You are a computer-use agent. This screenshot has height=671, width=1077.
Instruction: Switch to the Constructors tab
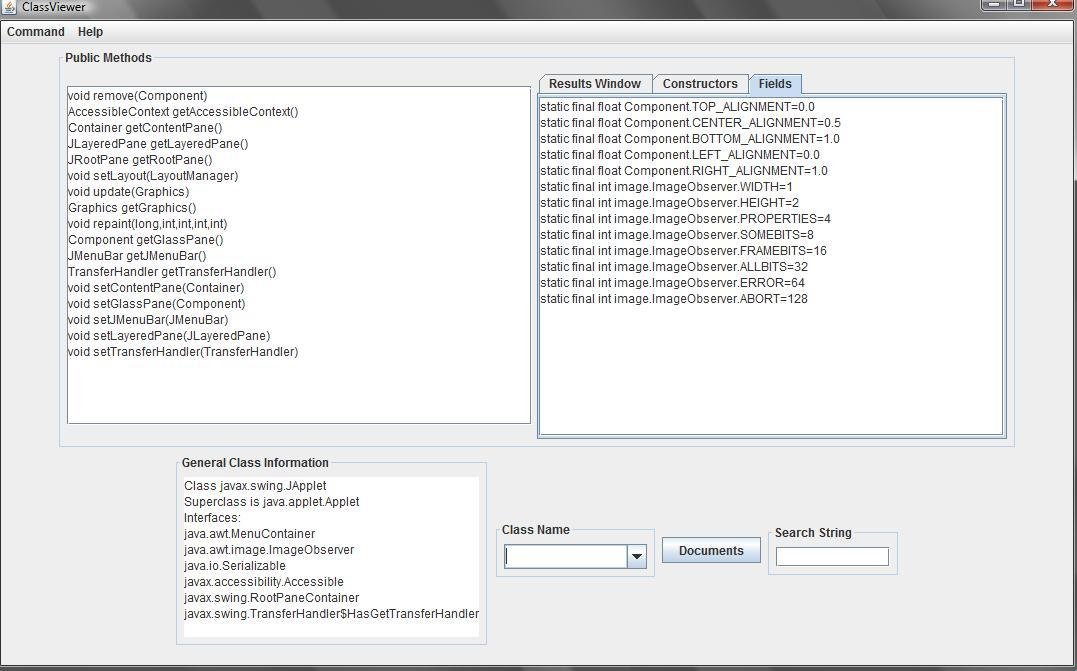coord(700,84)
